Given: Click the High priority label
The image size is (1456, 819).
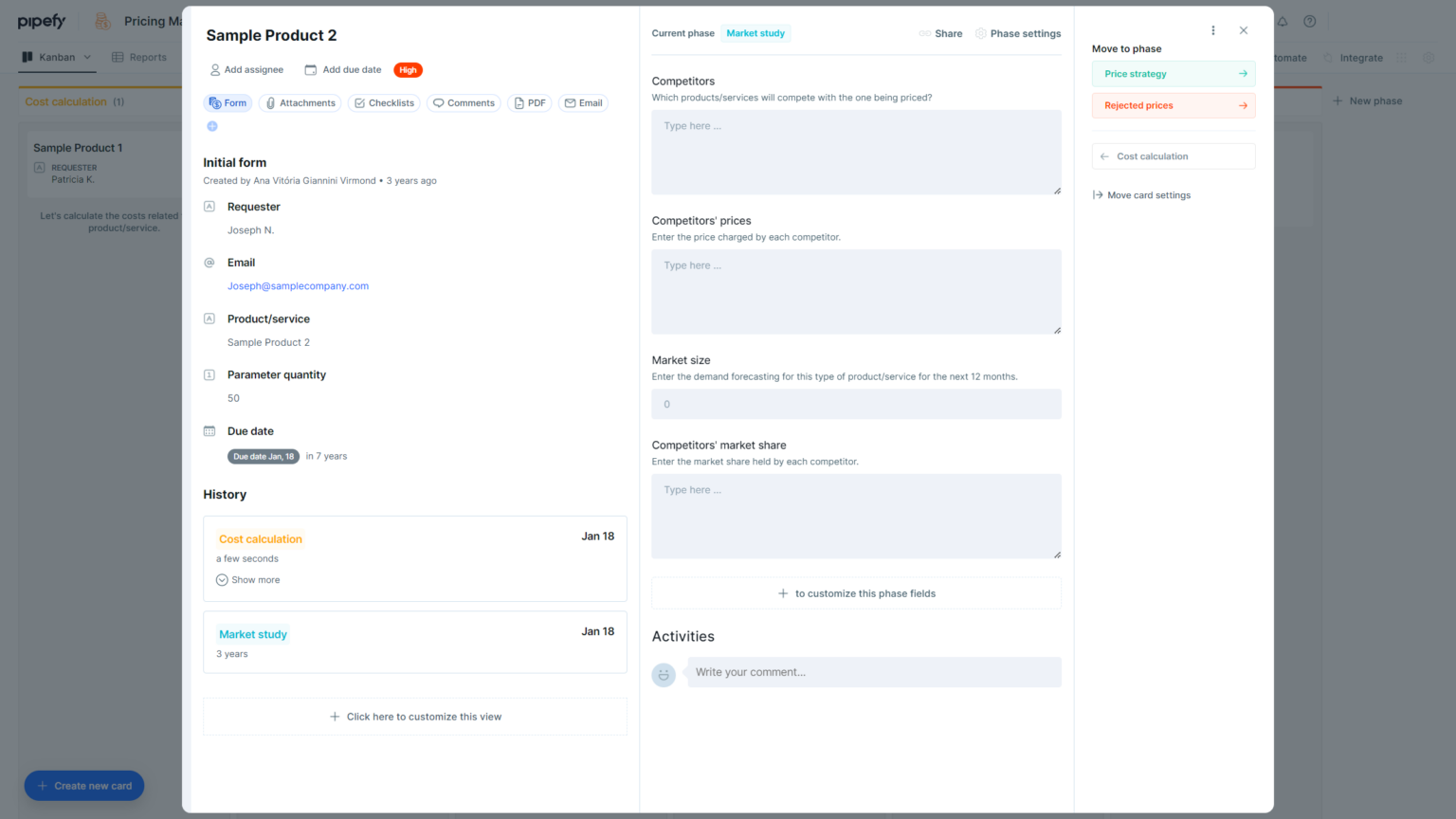Looking at the screenshot, I should pyautogui.click(x=408, y=69).
